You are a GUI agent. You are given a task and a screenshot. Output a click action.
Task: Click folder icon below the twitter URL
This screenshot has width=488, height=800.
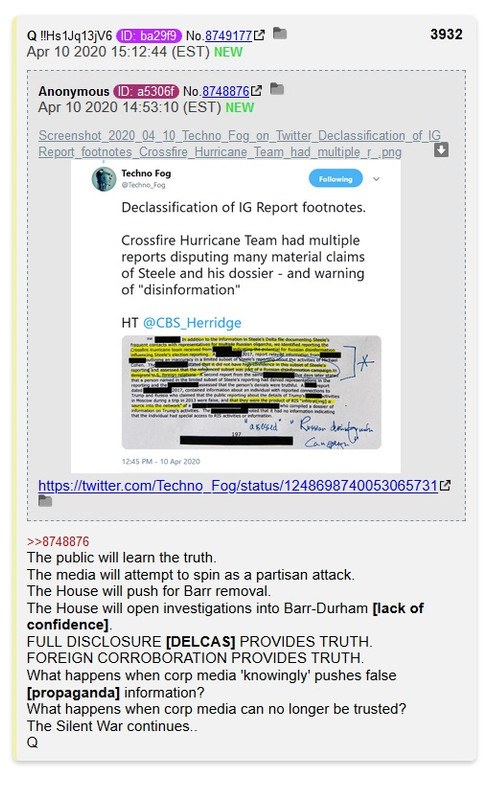(45, 502)
